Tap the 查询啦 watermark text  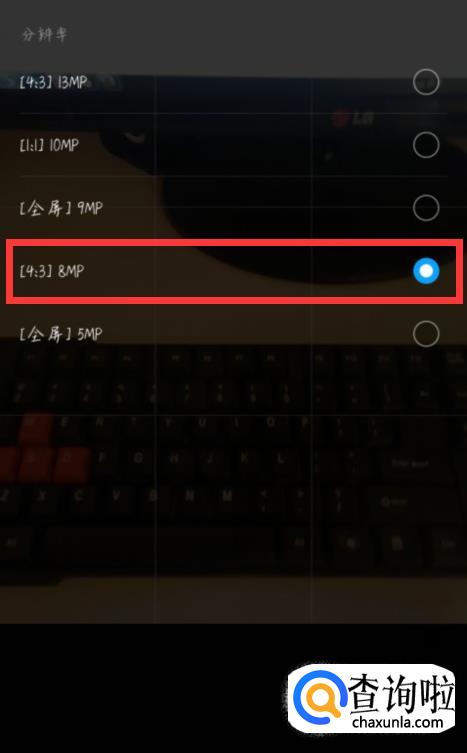pyautogui.click(x=401, y=693)
